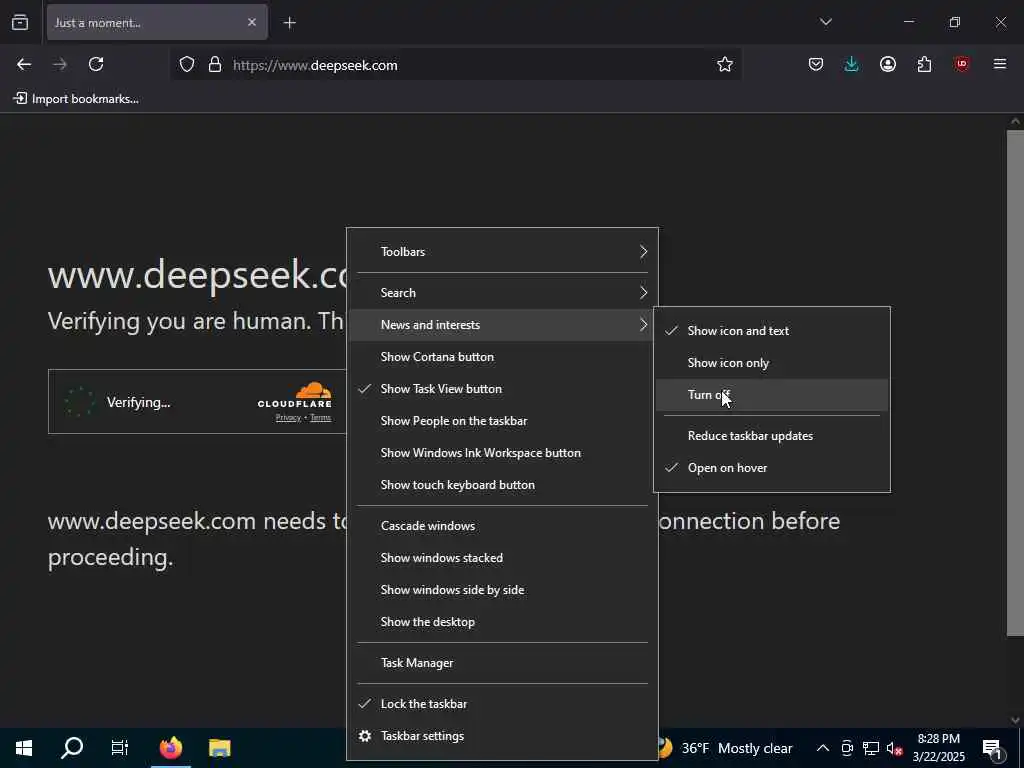
Task: Click the deepseek.com address bar
Action: [x=455, y=65]
